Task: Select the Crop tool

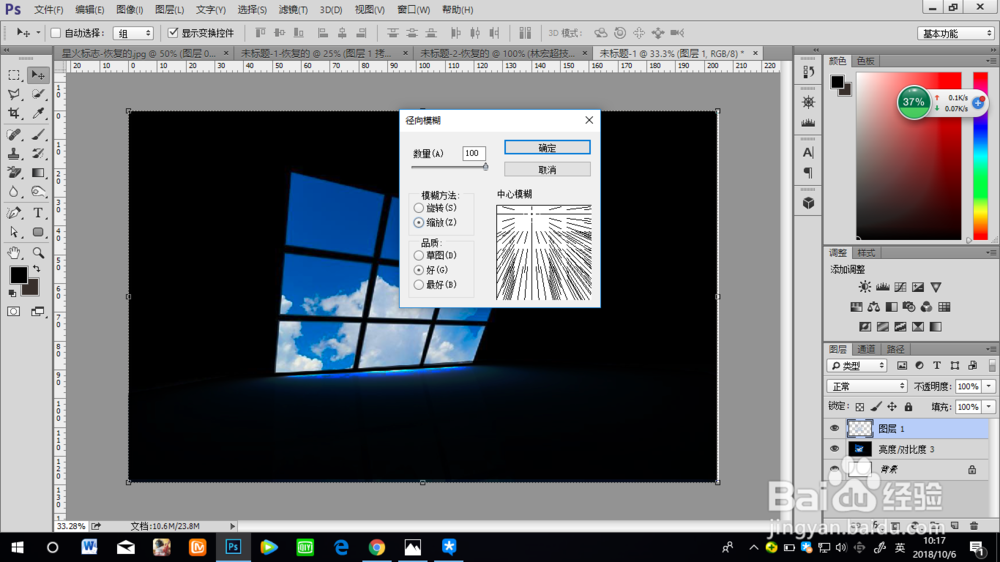Action: [13, 114]
